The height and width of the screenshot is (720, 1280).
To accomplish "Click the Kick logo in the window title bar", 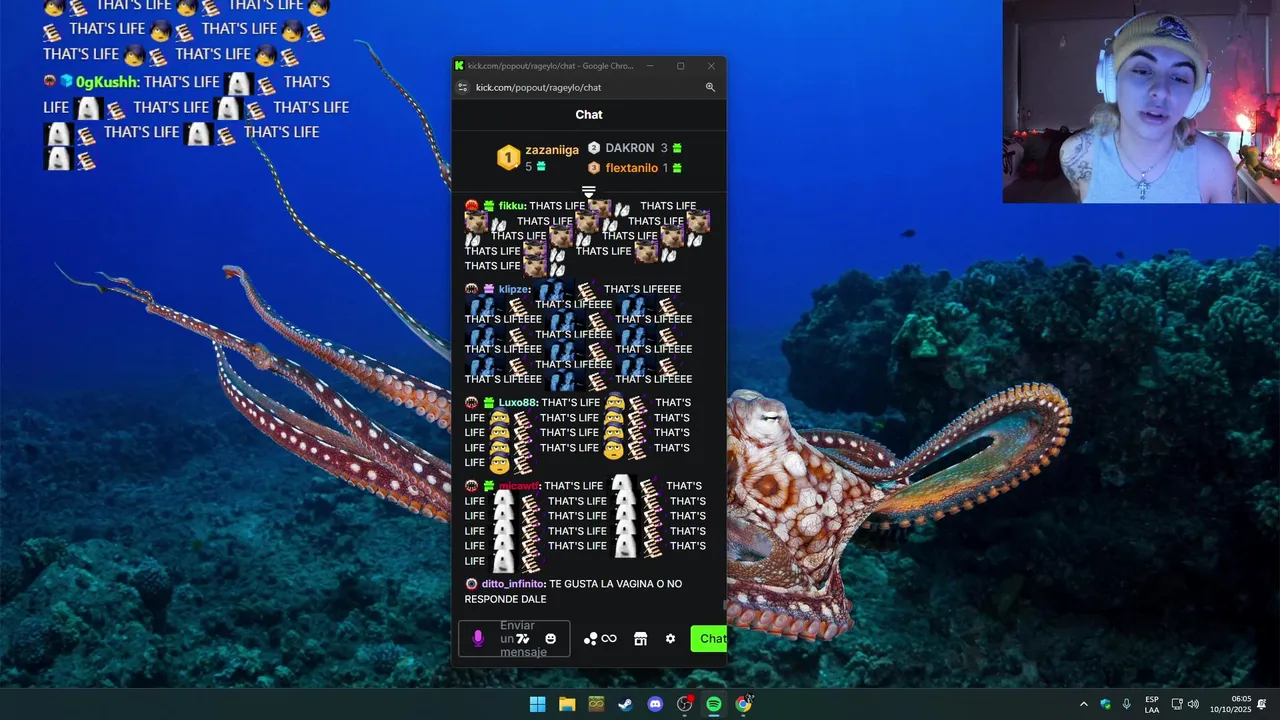I will click(x=459, y=66).
